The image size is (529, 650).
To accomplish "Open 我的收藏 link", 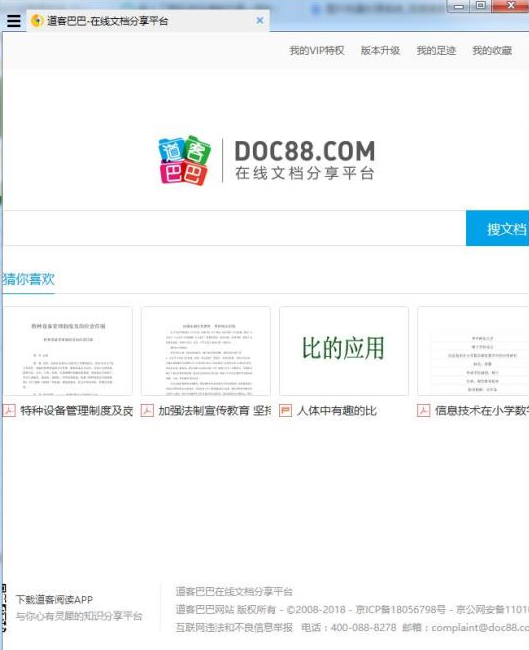I will [492, 51].
